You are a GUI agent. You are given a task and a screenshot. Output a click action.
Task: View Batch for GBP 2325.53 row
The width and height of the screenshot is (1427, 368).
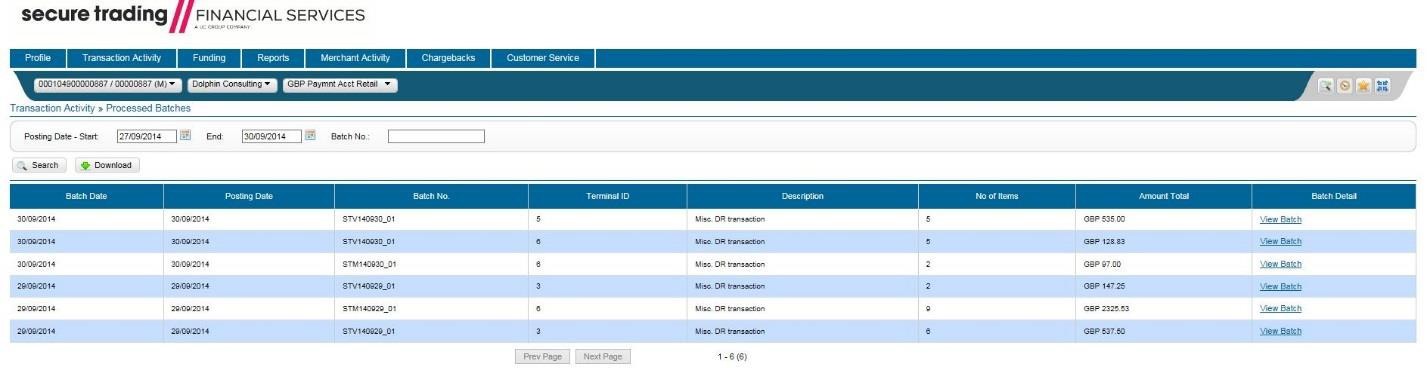coord(1280,309)
